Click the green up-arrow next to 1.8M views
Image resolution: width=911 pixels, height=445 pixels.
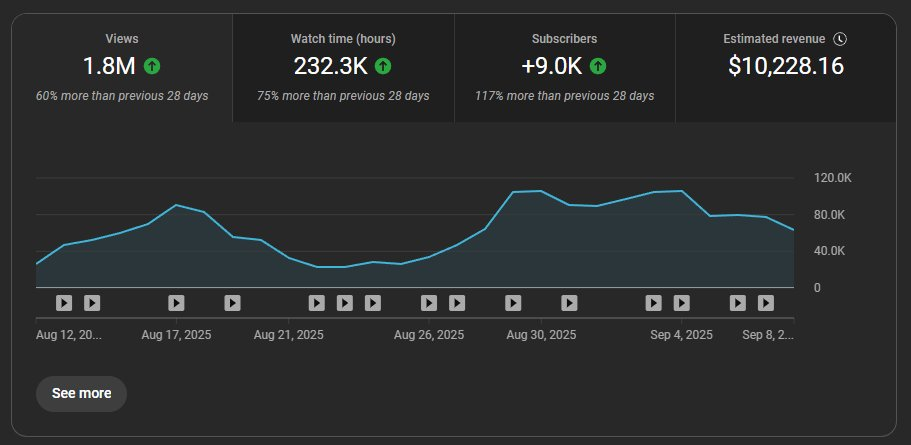152,66
